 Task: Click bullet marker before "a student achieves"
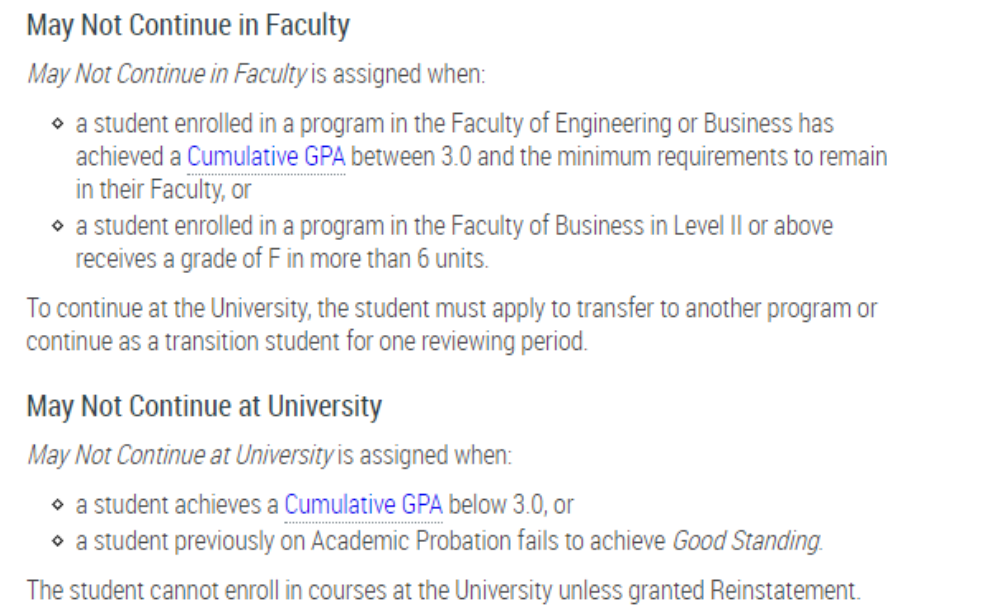[58, 505]
